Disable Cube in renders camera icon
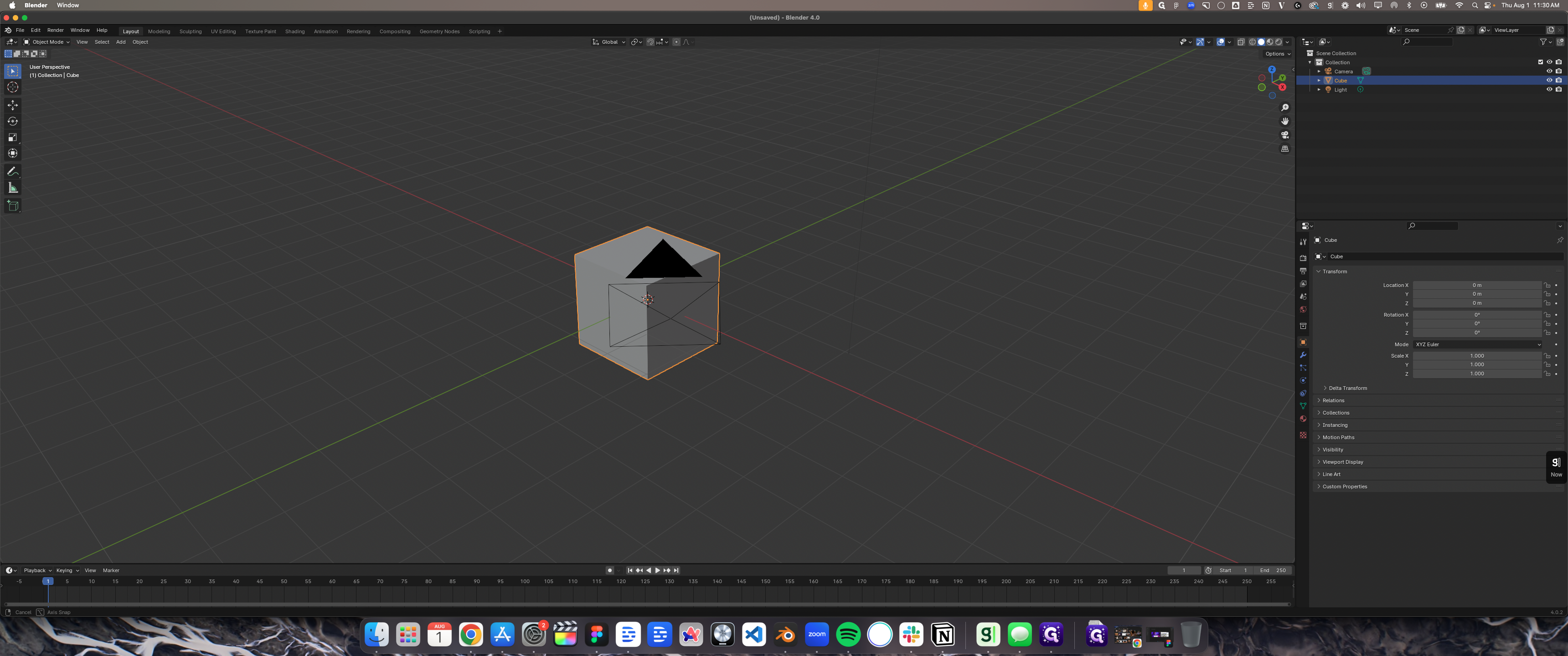The height and width of the screenshot is (656, 1568). (1558, 80)
